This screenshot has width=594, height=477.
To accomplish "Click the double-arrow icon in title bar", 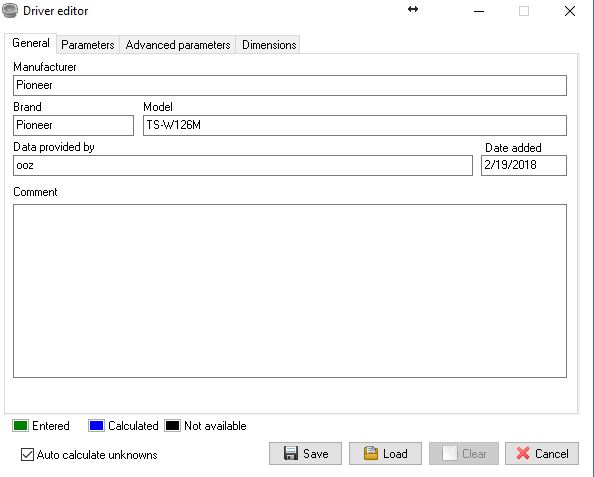I will 413,9.
